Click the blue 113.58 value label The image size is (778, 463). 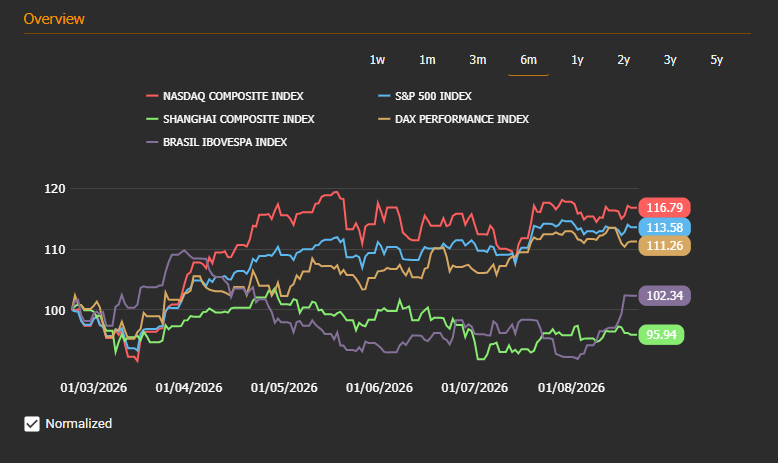coord(664,228)
